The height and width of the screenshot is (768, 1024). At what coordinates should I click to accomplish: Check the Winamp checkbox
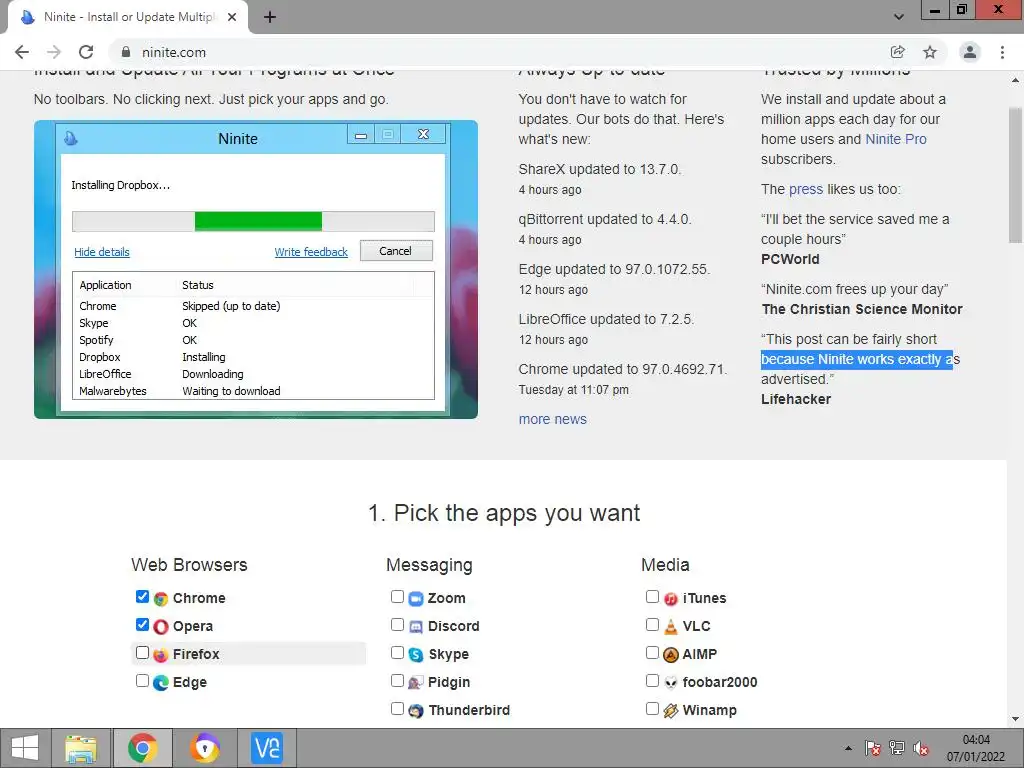[652, 709]
